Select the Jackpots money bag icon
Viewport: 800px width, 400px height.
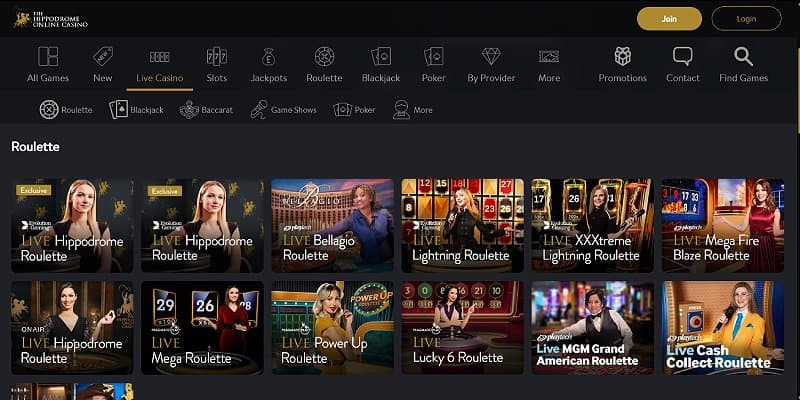(x=268, y=57)
